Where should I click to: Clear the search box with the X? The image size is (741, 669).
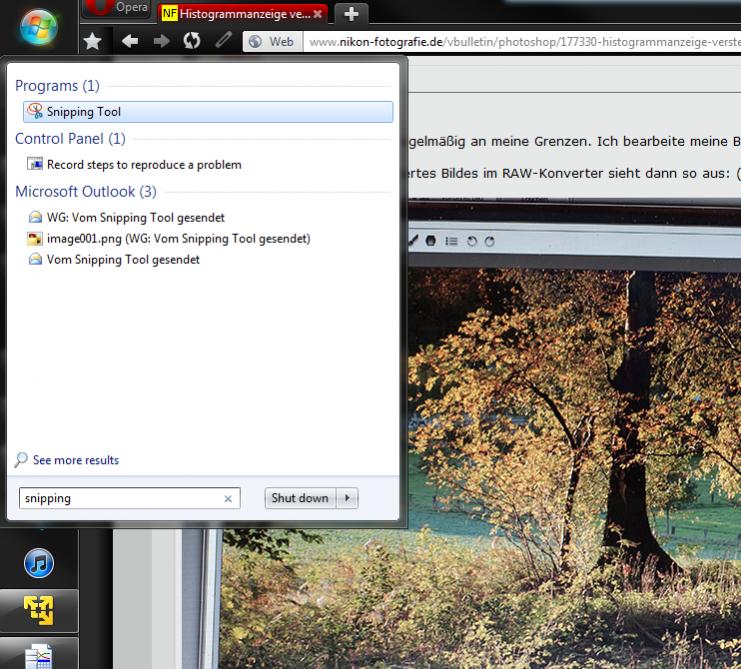pos(228,499)
